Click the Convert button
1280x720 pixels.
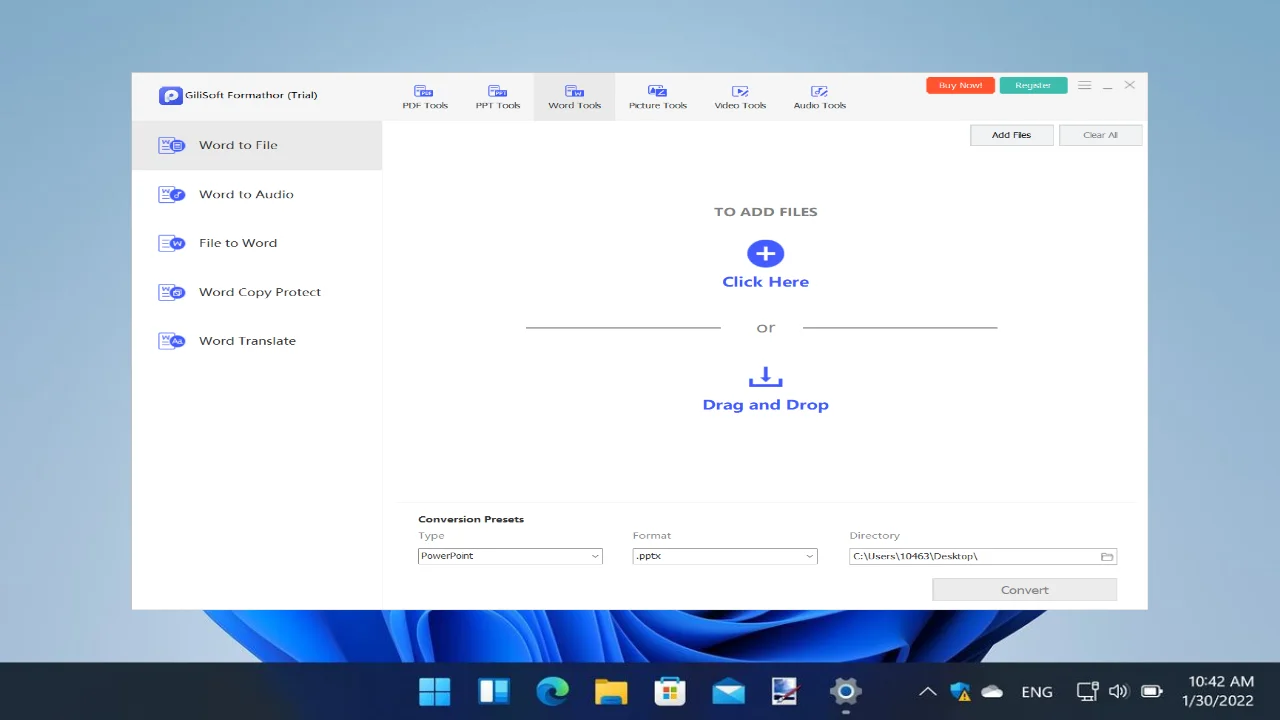pos(1024,590)
